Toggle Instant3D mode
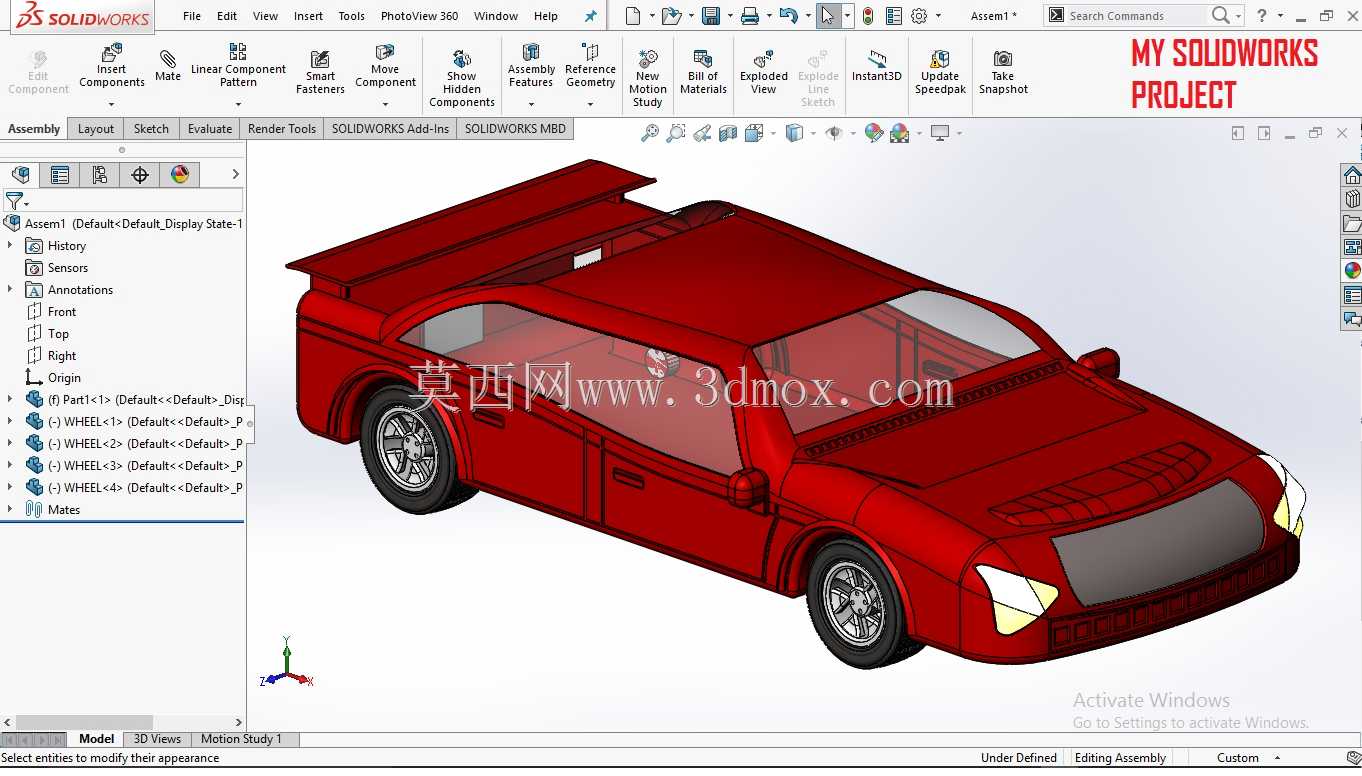The height and width of the screenshot is (776, 1362). coord(877,66)
